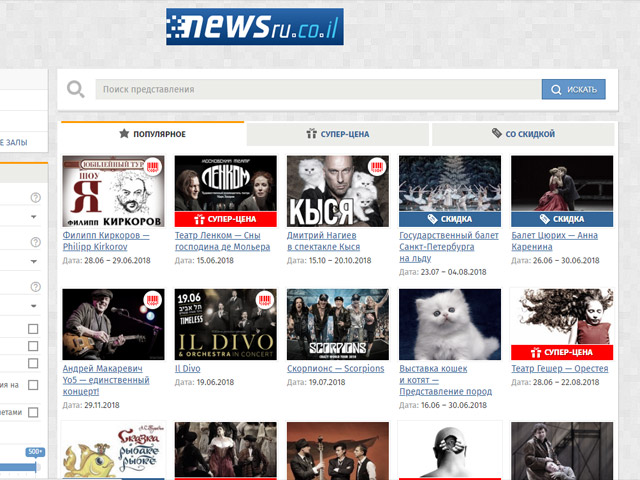This screenshot has width=640, height=480.
Task: Open the second sidebar filter dropdown
Action: point(34,261)
